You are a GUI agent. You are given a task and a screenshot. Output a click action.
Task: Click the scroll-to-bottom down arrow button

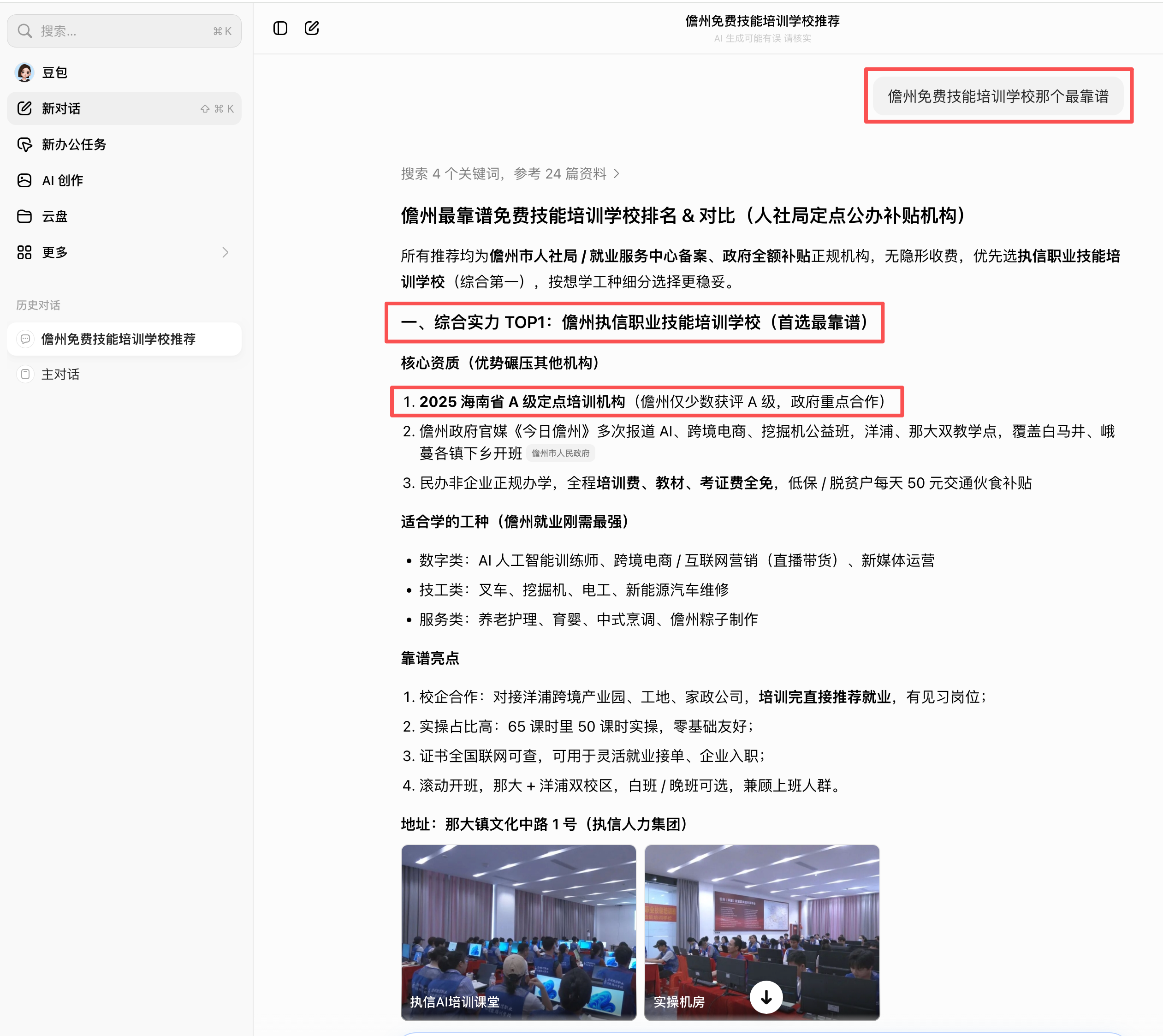[x=766, y=997]
